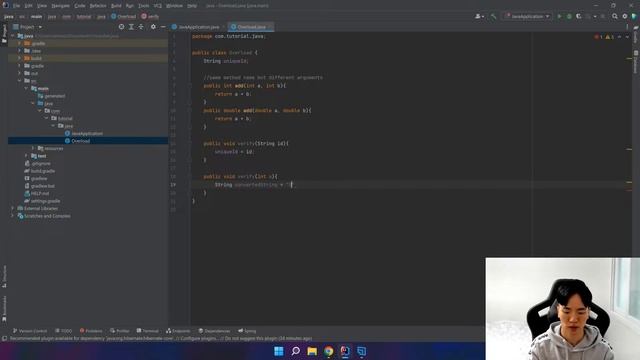
Task: Click IntelliJ IDEA icon on taskbar
Action: tap(345, 351)
